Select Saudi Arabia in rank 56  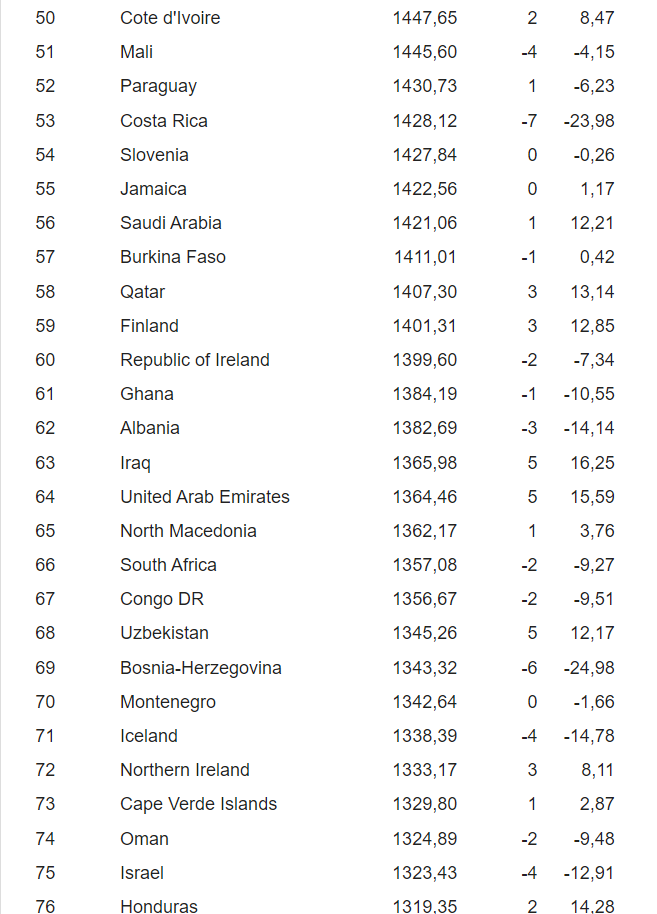click(171, 223)
